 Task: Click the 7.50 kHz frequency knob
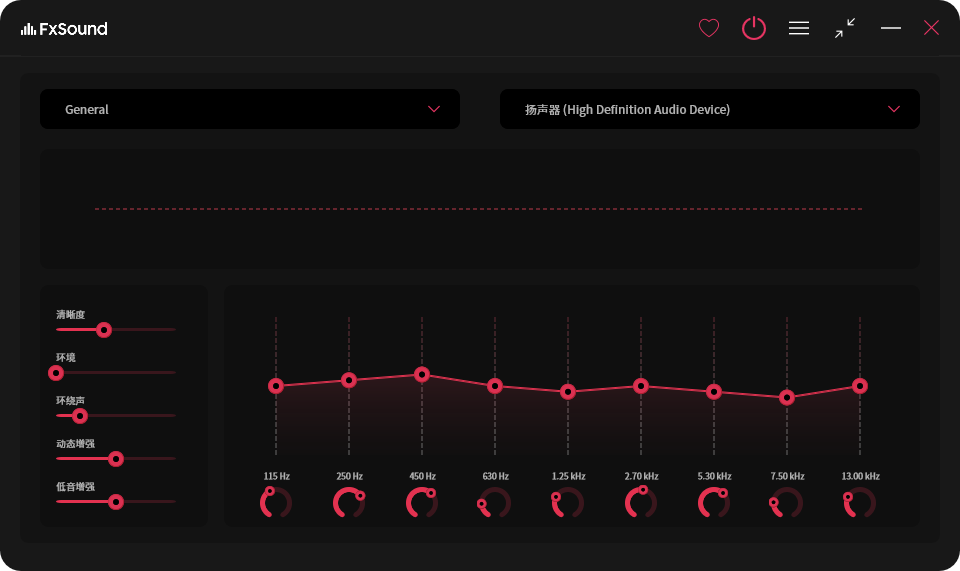pyautogui.click(x=787, y=502)
